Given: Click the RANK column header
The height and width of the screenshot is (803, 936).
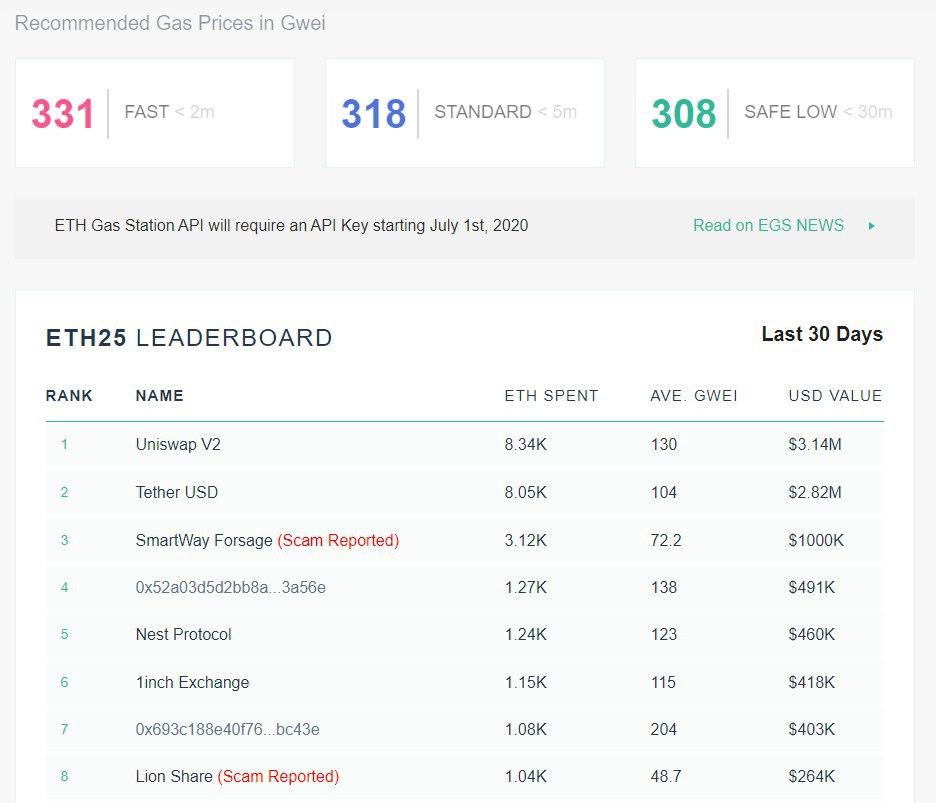Looking at the screenshot, I should 69,396.
